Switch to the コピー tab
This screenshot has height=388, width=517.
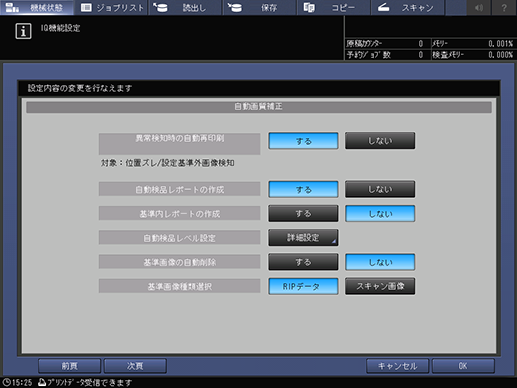coord(334,7)
